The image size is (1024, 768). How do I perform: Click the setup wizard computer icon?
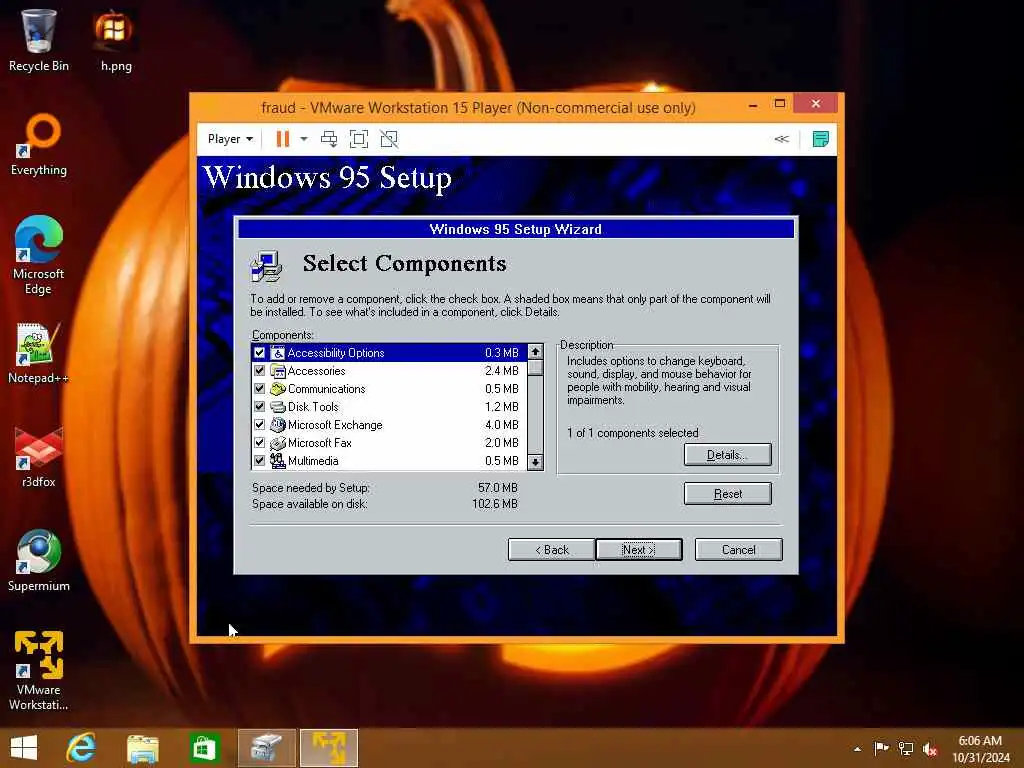pyautogui.click(x=266, y=266)
